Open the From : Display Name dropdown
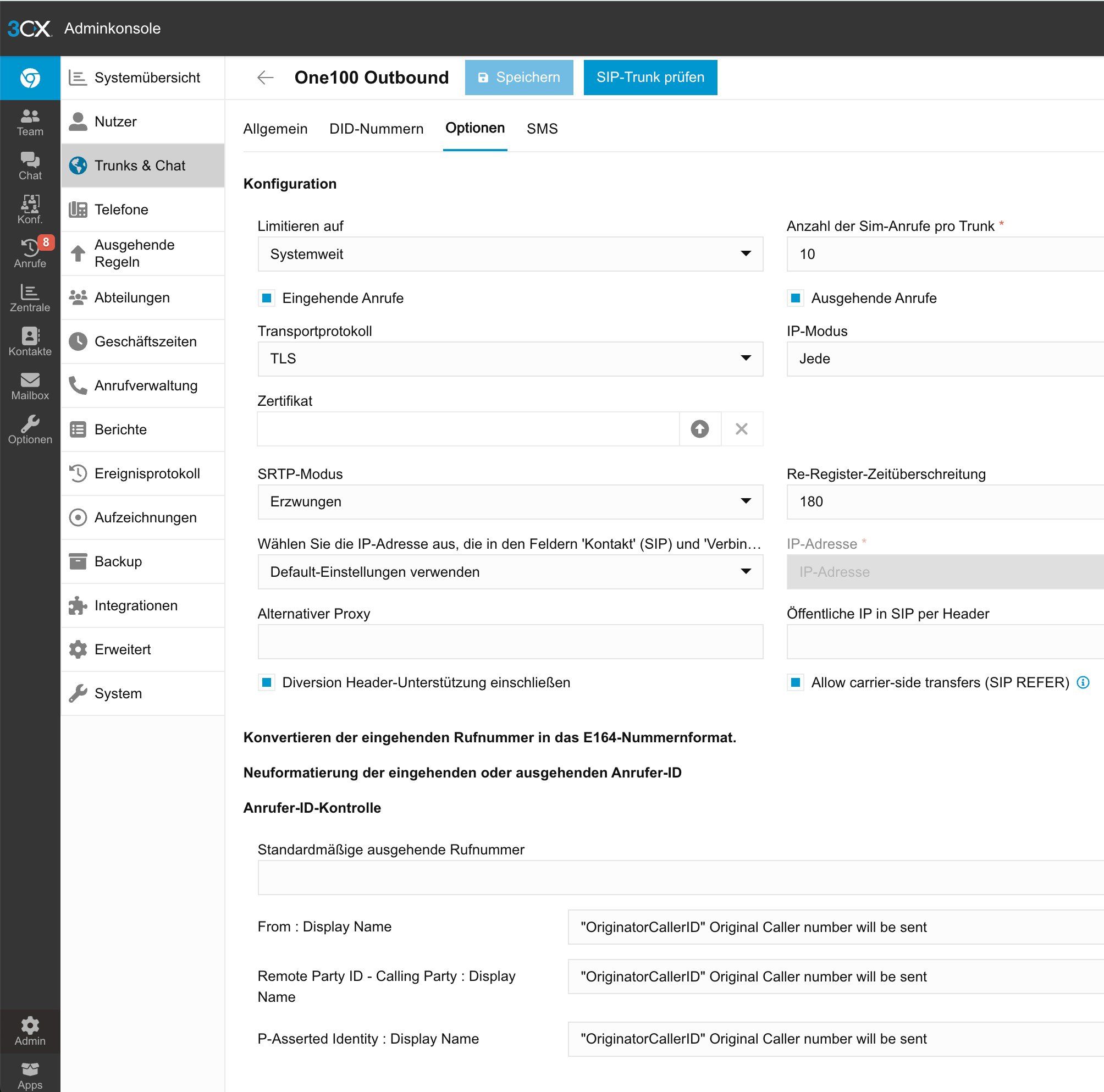This screenshot has width=1104, height=1092. [836, 928]
